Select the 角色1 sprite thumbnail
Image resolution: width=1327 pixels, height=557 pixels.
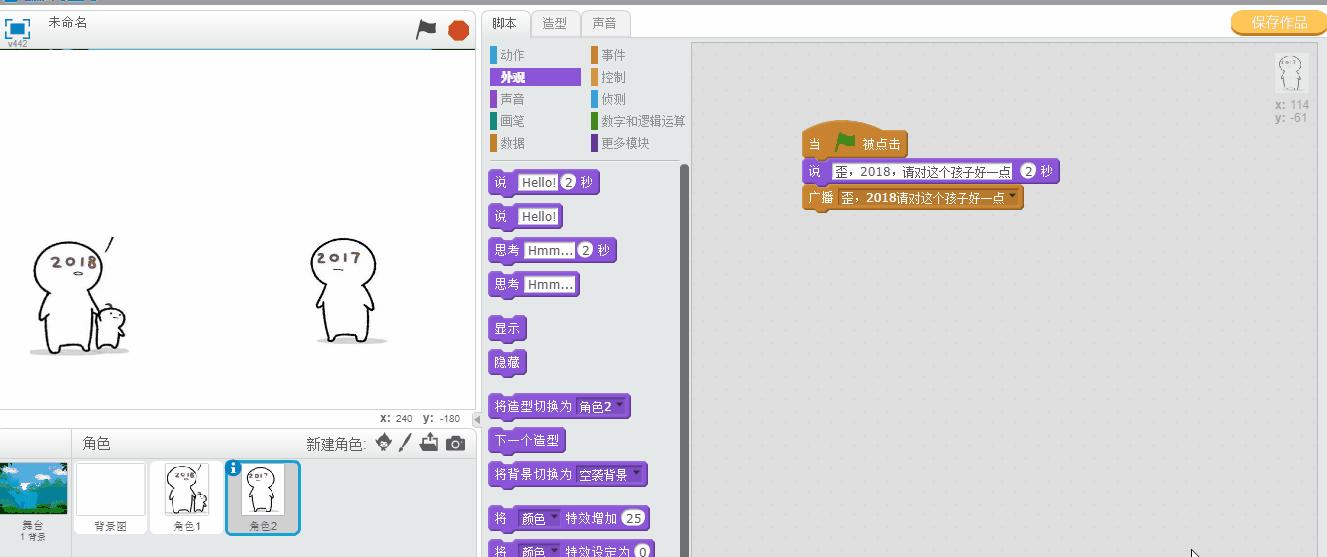[187, 497]
